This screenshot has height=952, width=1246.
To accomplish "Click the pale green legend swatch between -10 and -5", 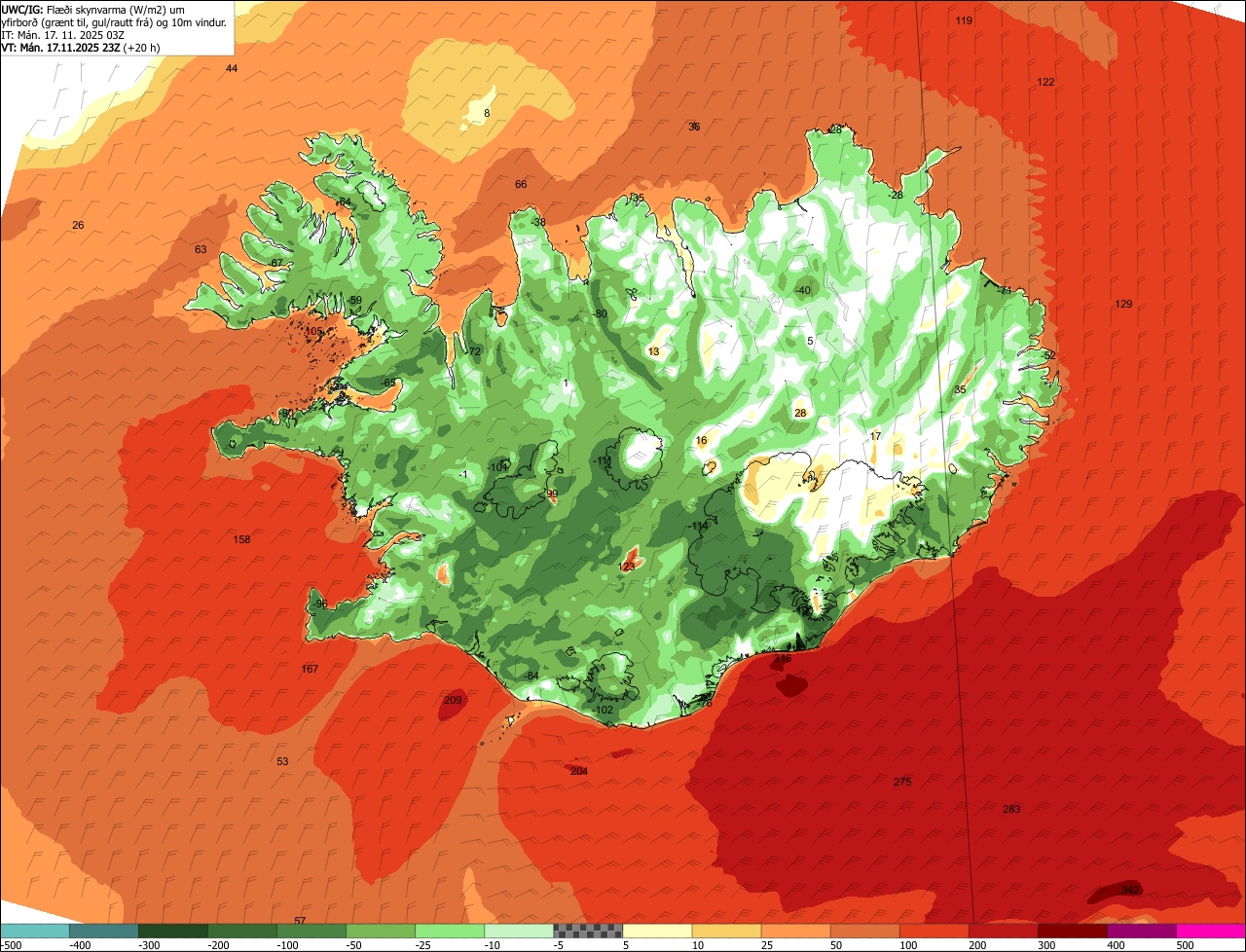I will (x=519, y=931).
